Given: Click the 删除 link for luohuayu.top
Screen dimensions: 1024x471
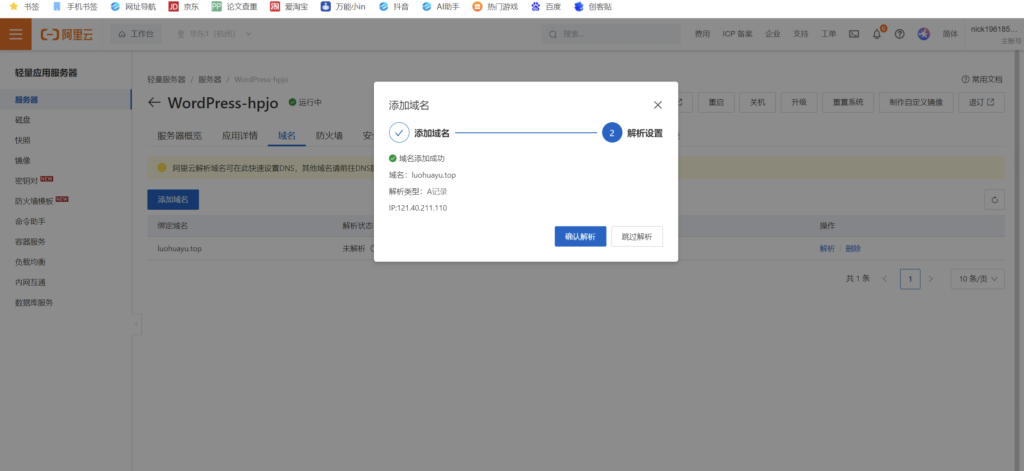Looking at the screenshot, I should [x=852, y=248].
